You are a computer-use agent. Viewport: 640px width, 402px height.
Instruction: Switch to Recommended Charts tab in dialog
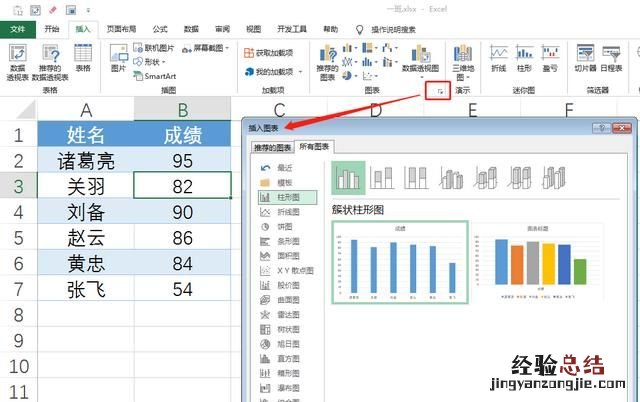[x=273, y=147]
